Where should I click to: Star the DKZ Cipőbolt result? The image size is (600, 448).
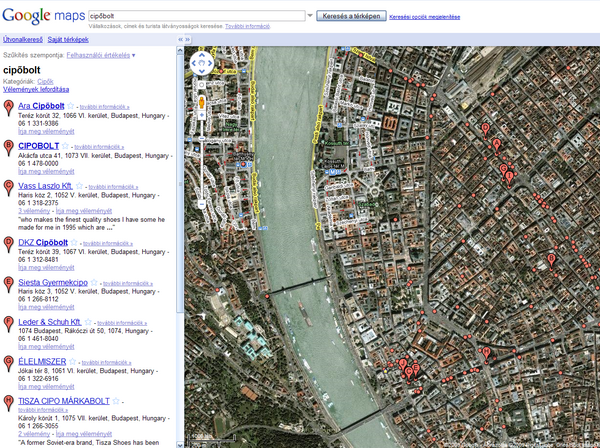[x=74, y=243]
